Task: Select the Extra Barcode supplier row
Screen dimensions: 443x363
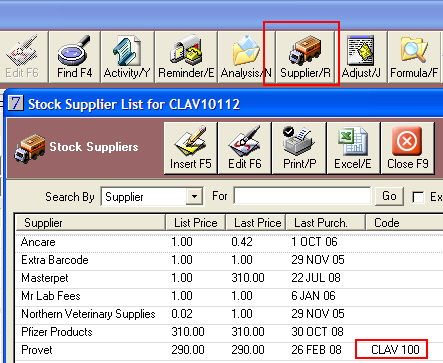Action: point(229,260)
